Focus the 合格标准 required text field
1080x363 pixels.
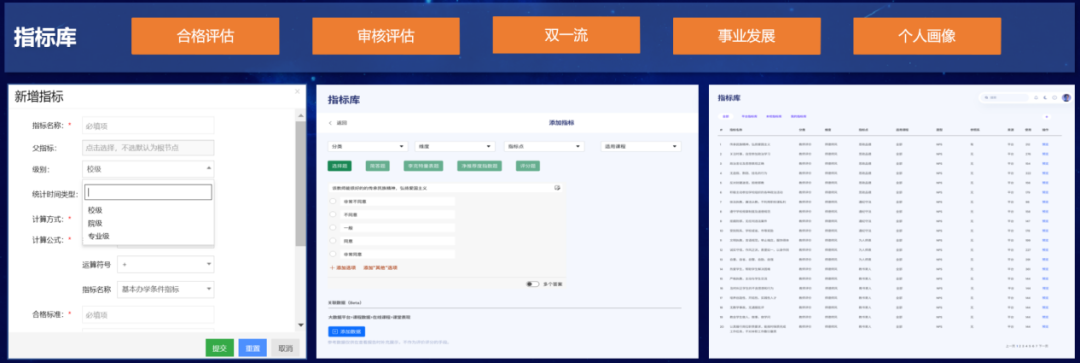click(148, 315)
